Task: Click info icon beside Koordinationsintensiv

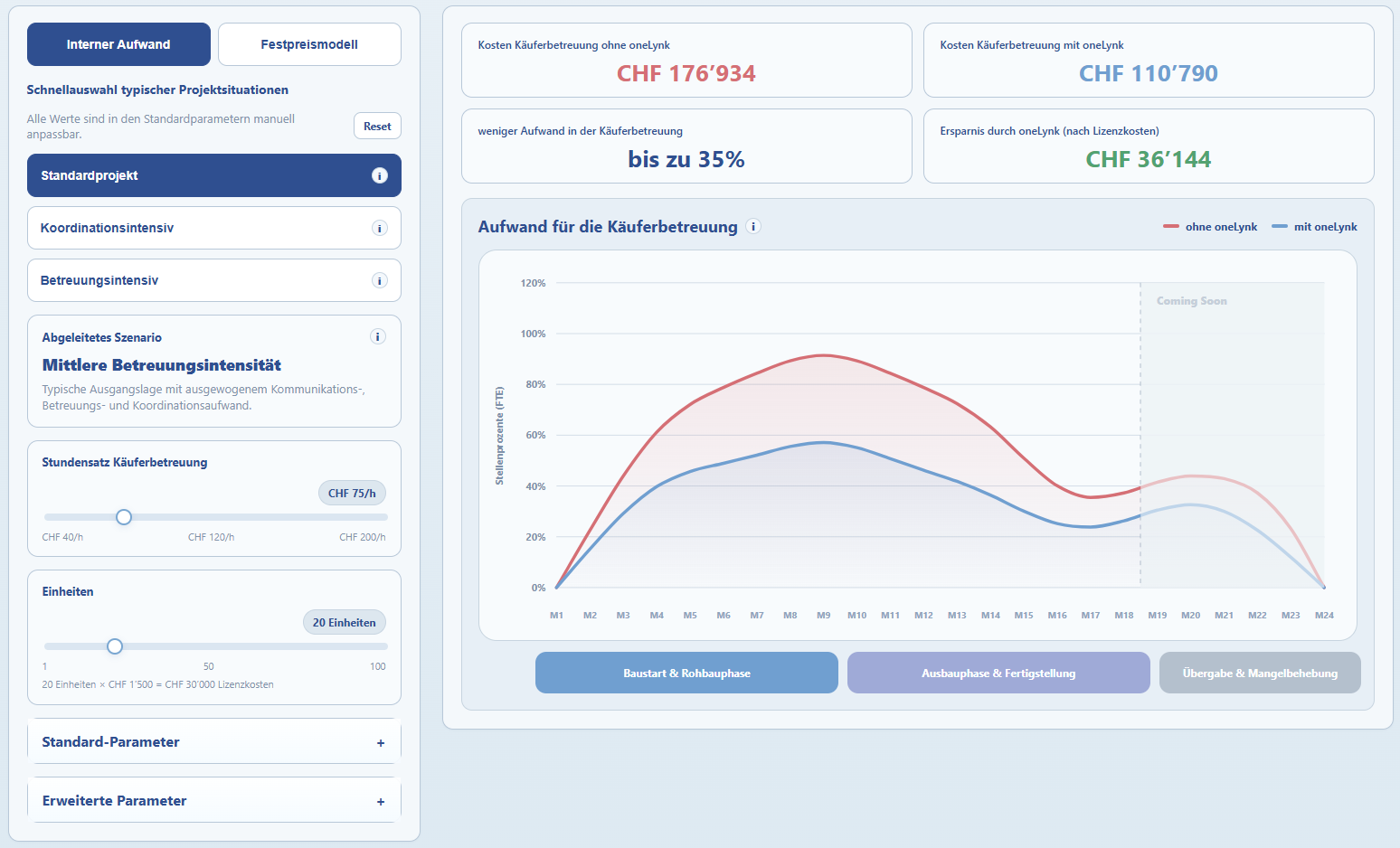Action: (x=380, y=228)
